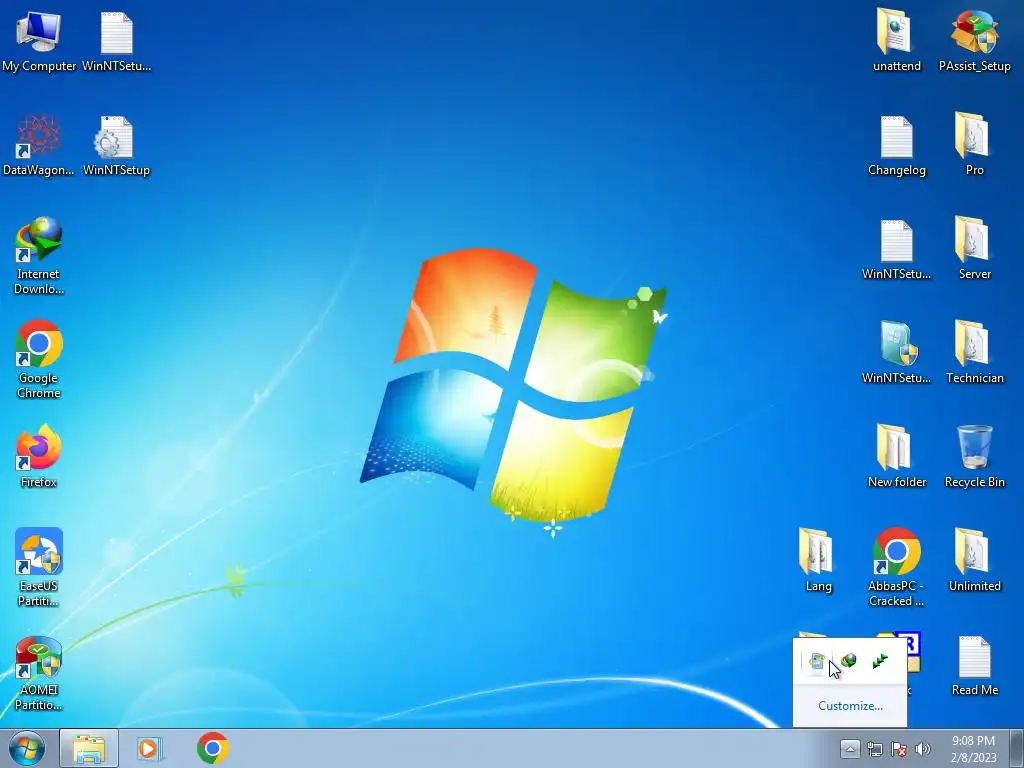Viewport: 1024px width, 768px height.
Task: Click the Internet Download Manager tray icon
Action: (848, 661)
